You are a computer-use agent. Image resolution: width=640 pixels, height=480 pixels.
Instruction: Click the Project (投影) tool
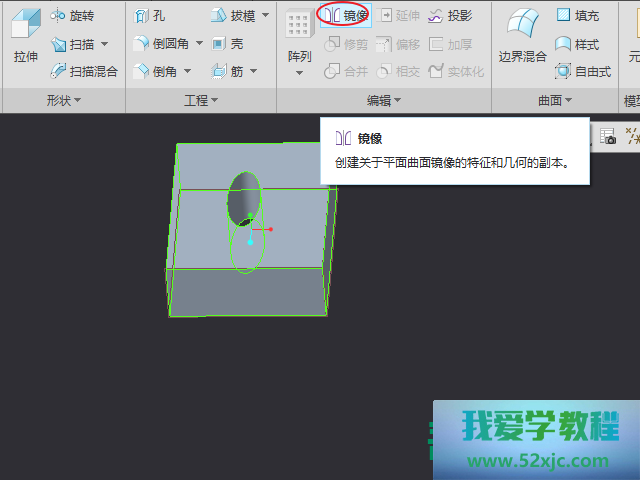tap(450, 16)
